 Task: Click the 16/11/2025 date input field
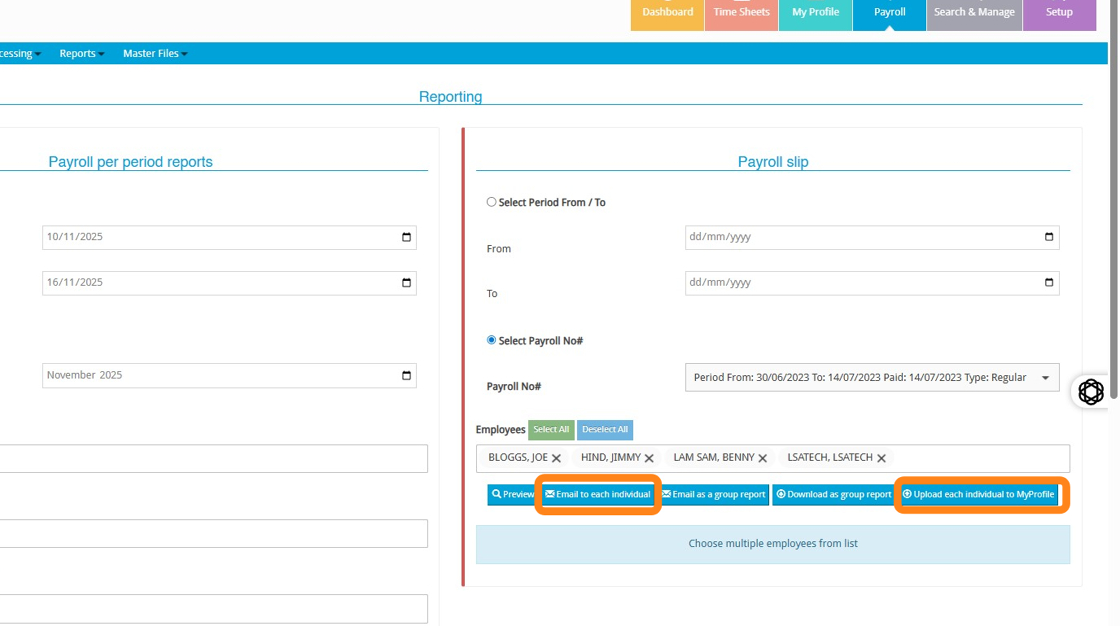pos(220,282)
